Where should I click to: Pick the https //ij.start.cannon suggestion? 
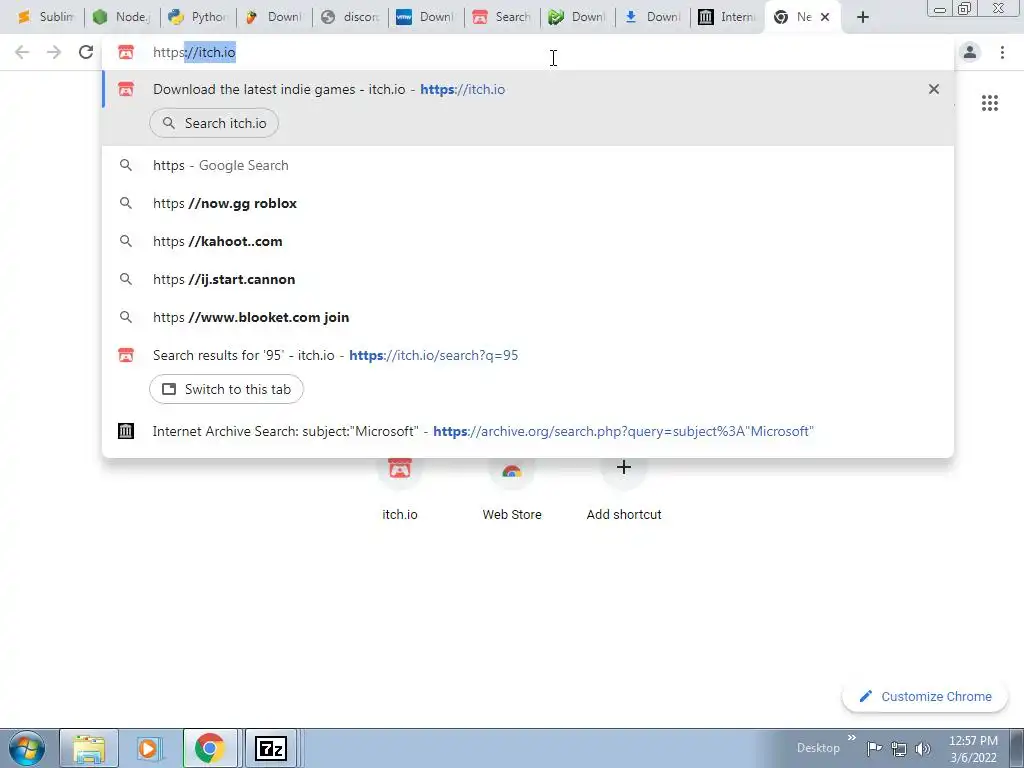[528, 279]
